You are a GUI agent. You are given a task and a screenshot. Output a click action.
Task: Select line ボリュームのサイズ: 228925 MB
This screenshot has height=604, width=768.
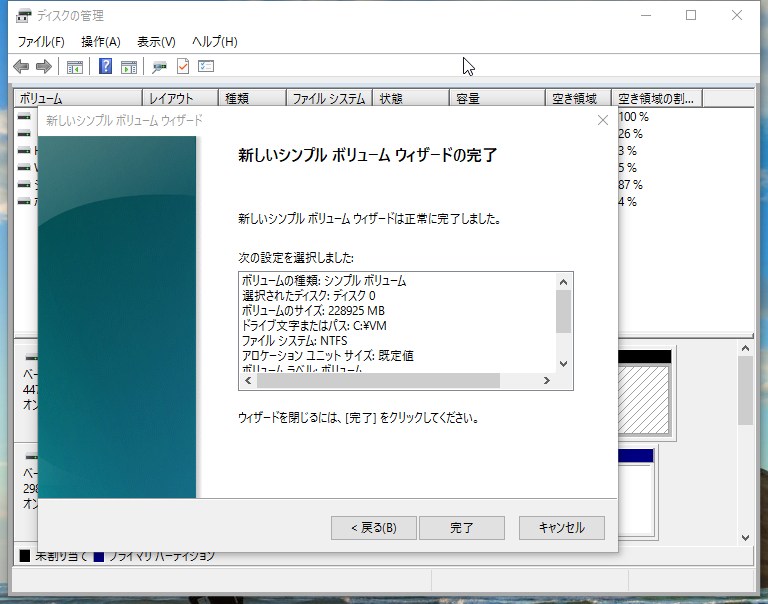[313, 311]
